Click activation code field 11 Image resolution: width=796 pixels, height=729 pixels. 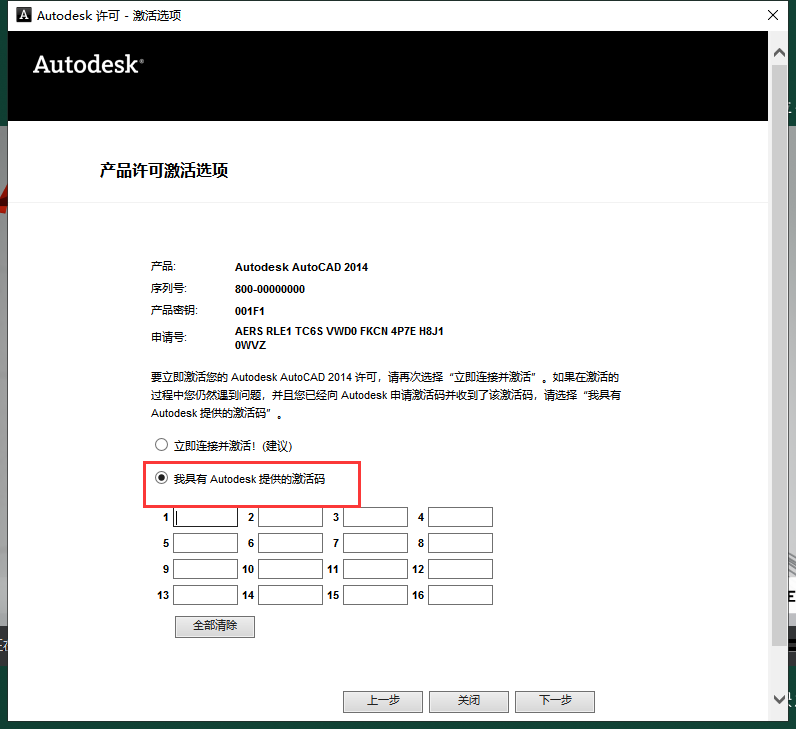[x=375, y=569]
